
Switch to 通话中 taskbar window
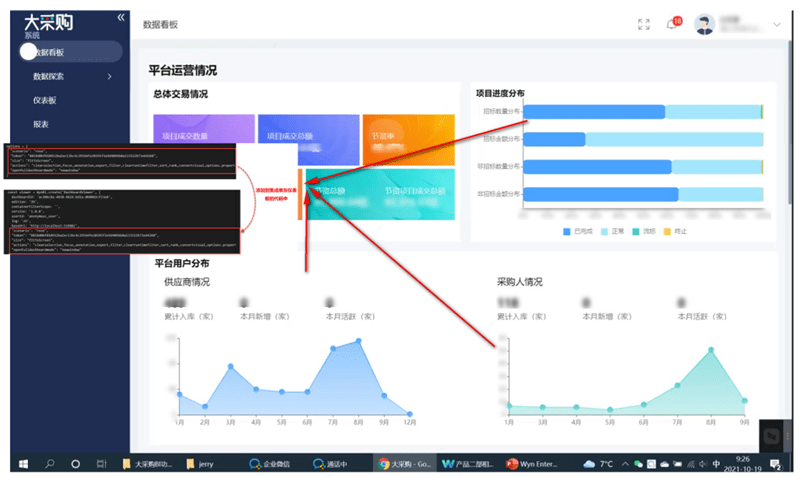coord(330,464)
